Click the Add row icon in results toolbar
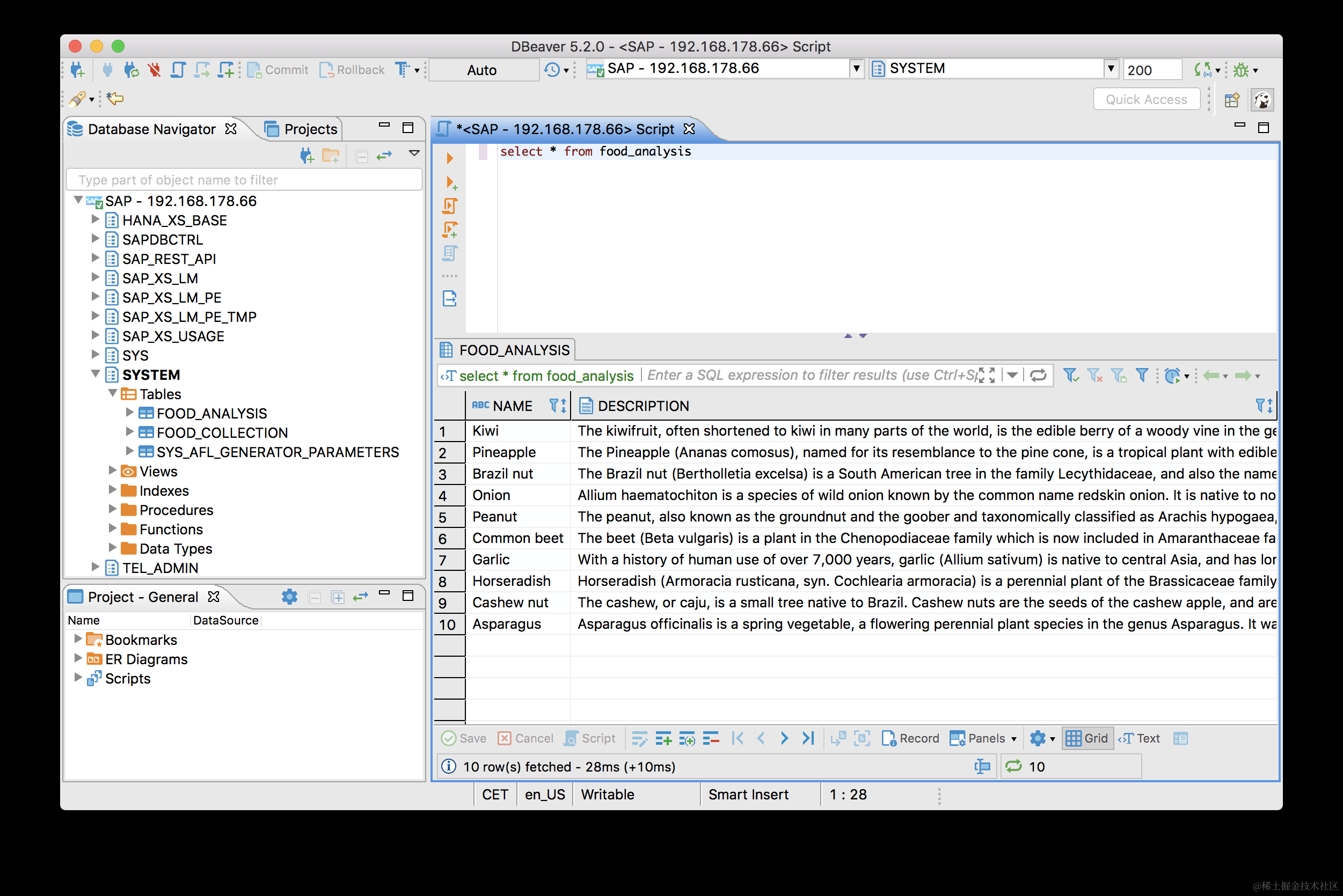 pyautogui.click(x=663, y=738)
